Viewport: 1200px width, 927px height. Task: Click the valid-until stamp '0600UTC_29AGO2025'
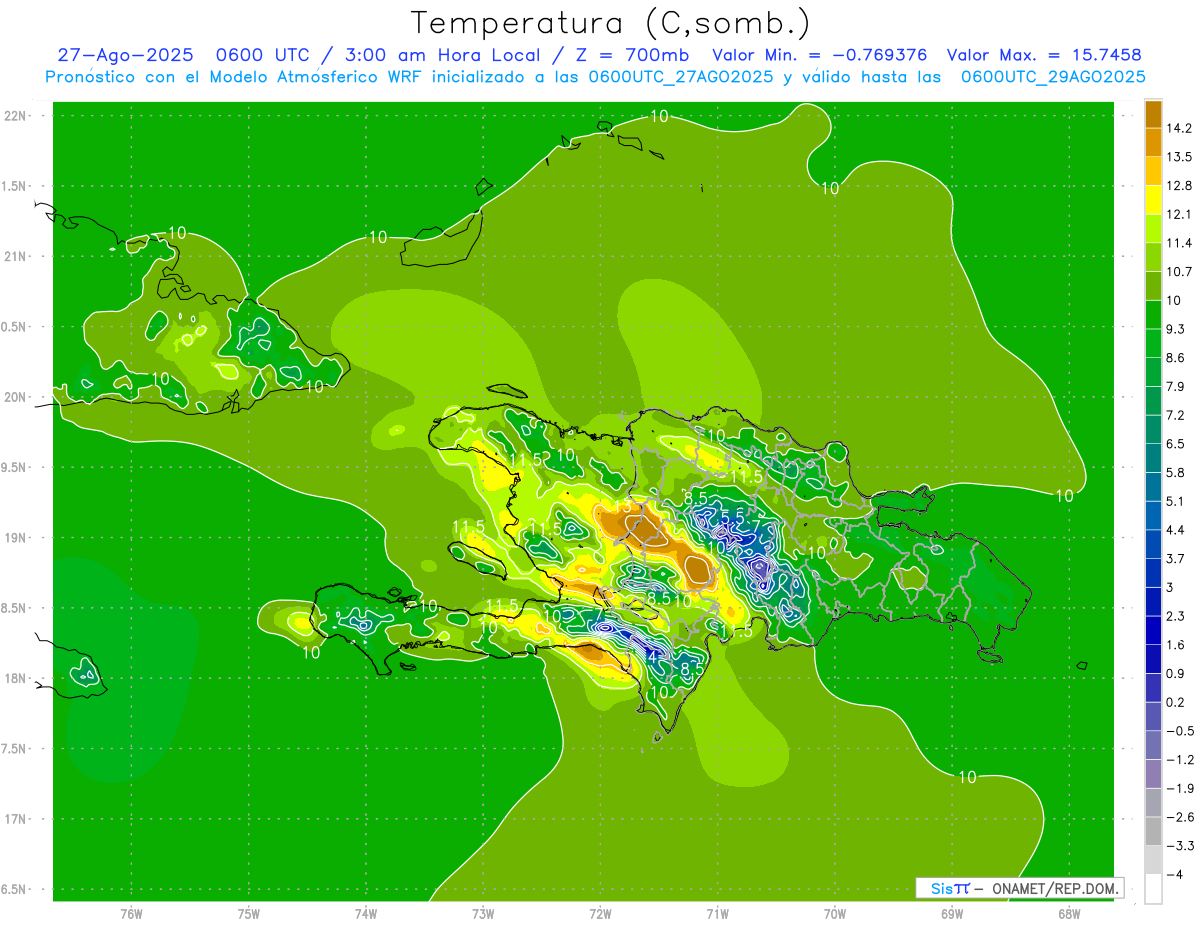tap(1053, 77)
